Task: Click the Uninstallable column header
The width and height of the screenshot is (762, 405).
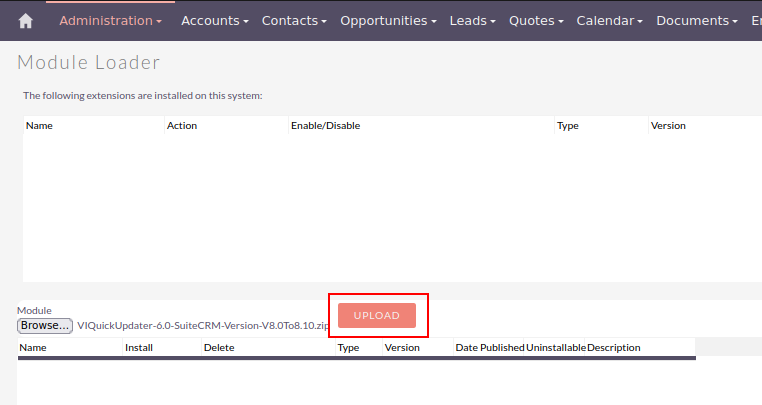Action: [556, 348]
